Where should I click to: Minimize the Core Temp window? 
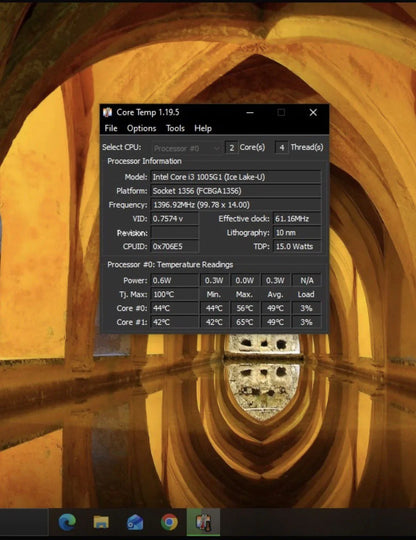tap(250, 112)
